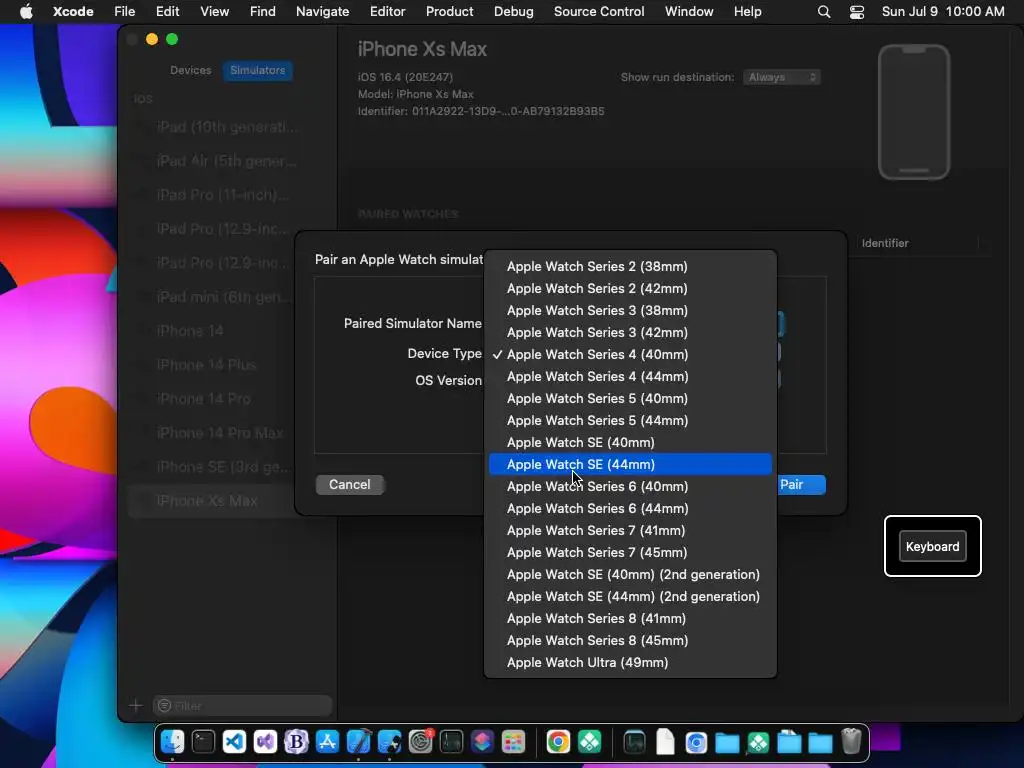Open the Debug menu
The height and width of the screenshot is (768, 1024).
tap(513, 11)
